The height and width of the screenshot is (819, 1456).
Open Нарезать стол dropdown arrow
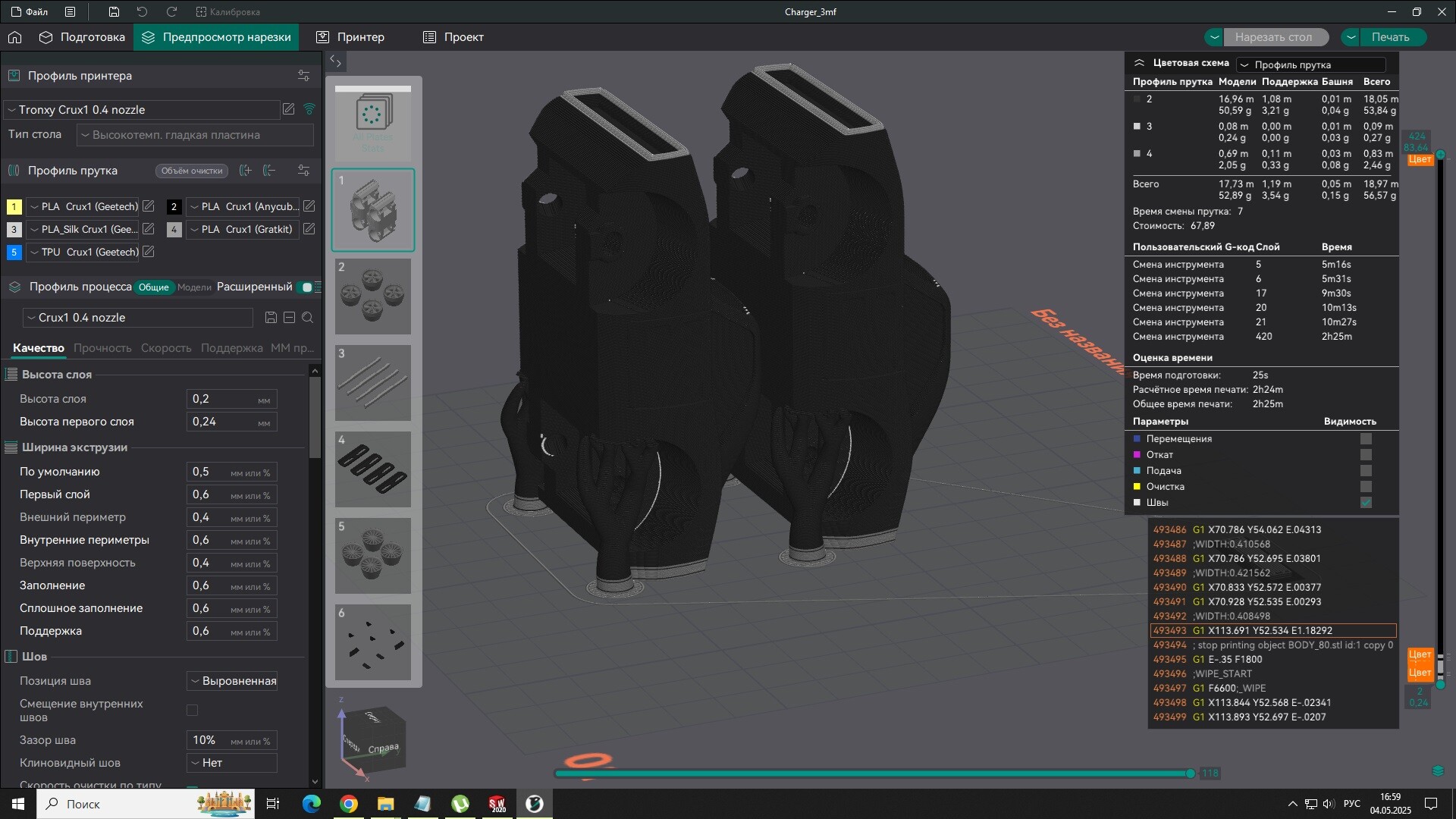click(x=1214, y=37)
